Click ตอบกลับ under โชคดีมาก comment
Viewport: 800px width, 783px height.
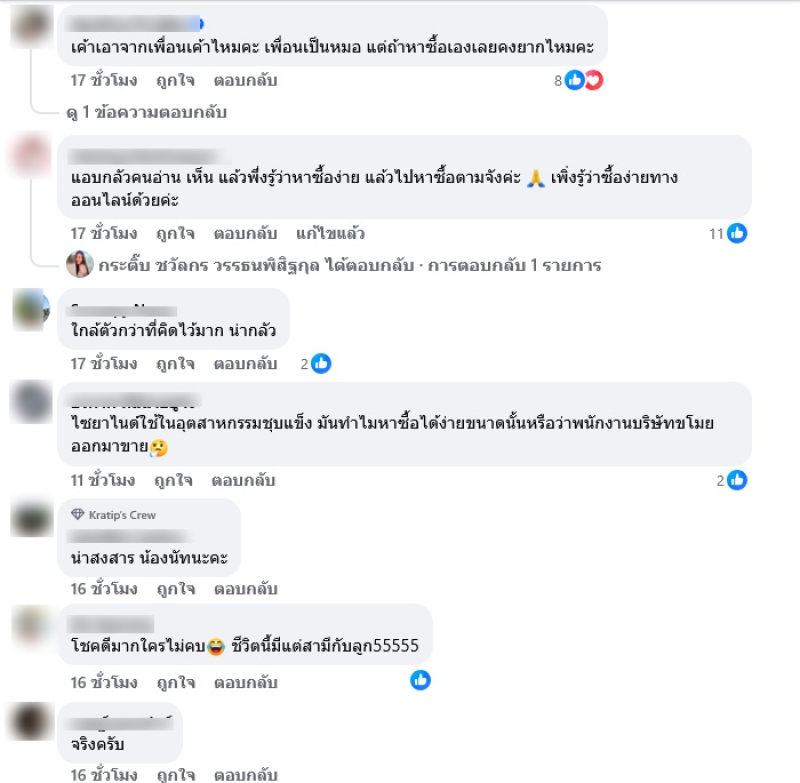click(x=245, y=683)
